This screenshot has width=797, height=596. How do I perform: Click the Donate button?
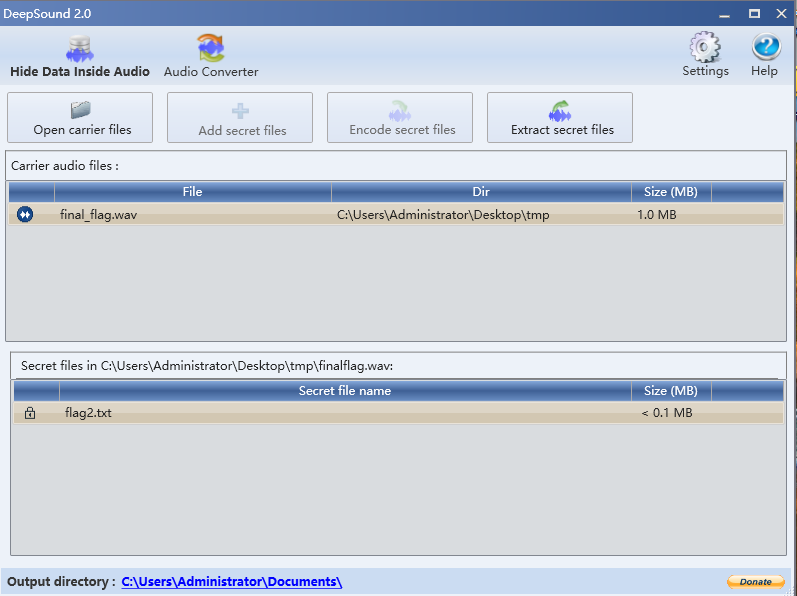(x=756, y=582)
